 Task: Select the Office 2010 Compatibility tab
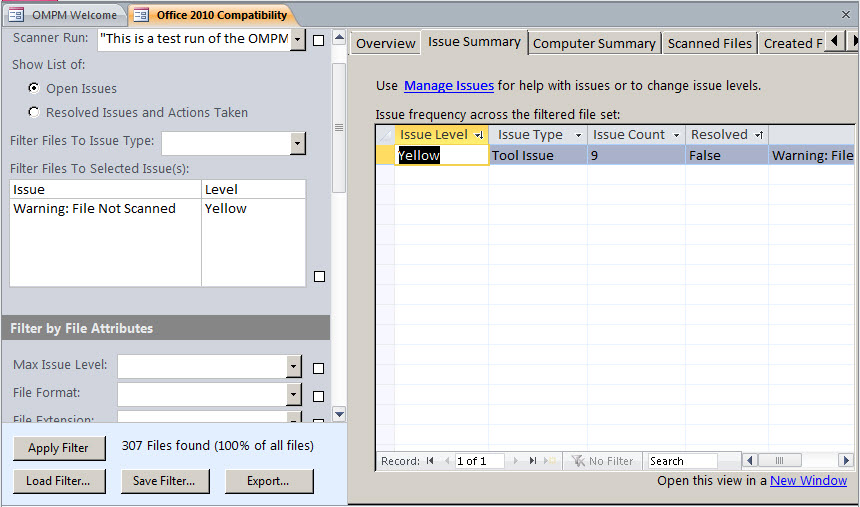(x=214, y=15)
